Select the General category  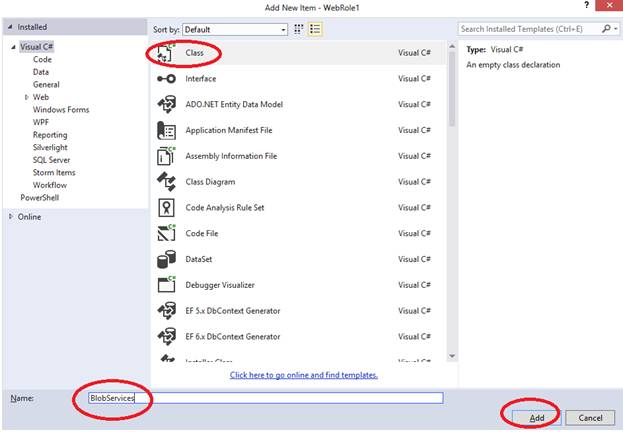(x=46, y=85)
